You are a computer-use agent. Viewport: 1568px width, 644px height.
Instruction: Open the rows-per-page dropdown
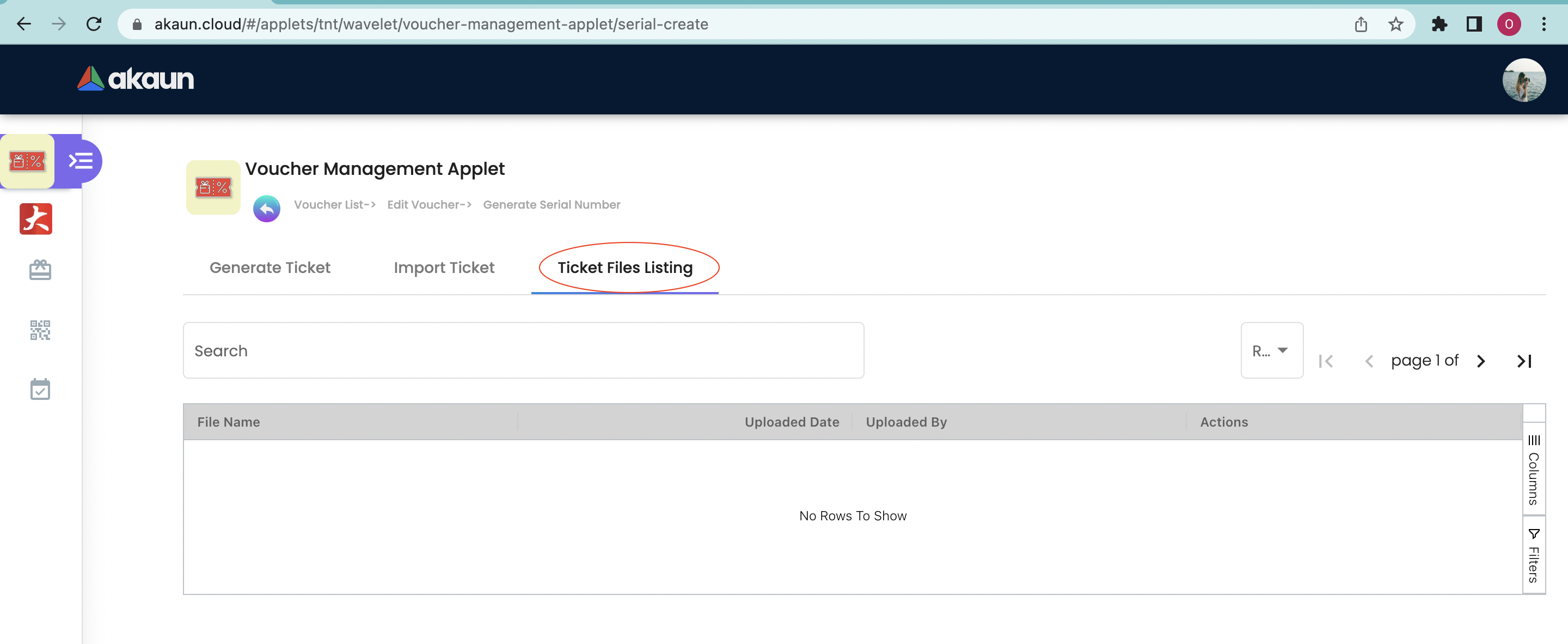pyautogui.click(x=1271, y=350)
